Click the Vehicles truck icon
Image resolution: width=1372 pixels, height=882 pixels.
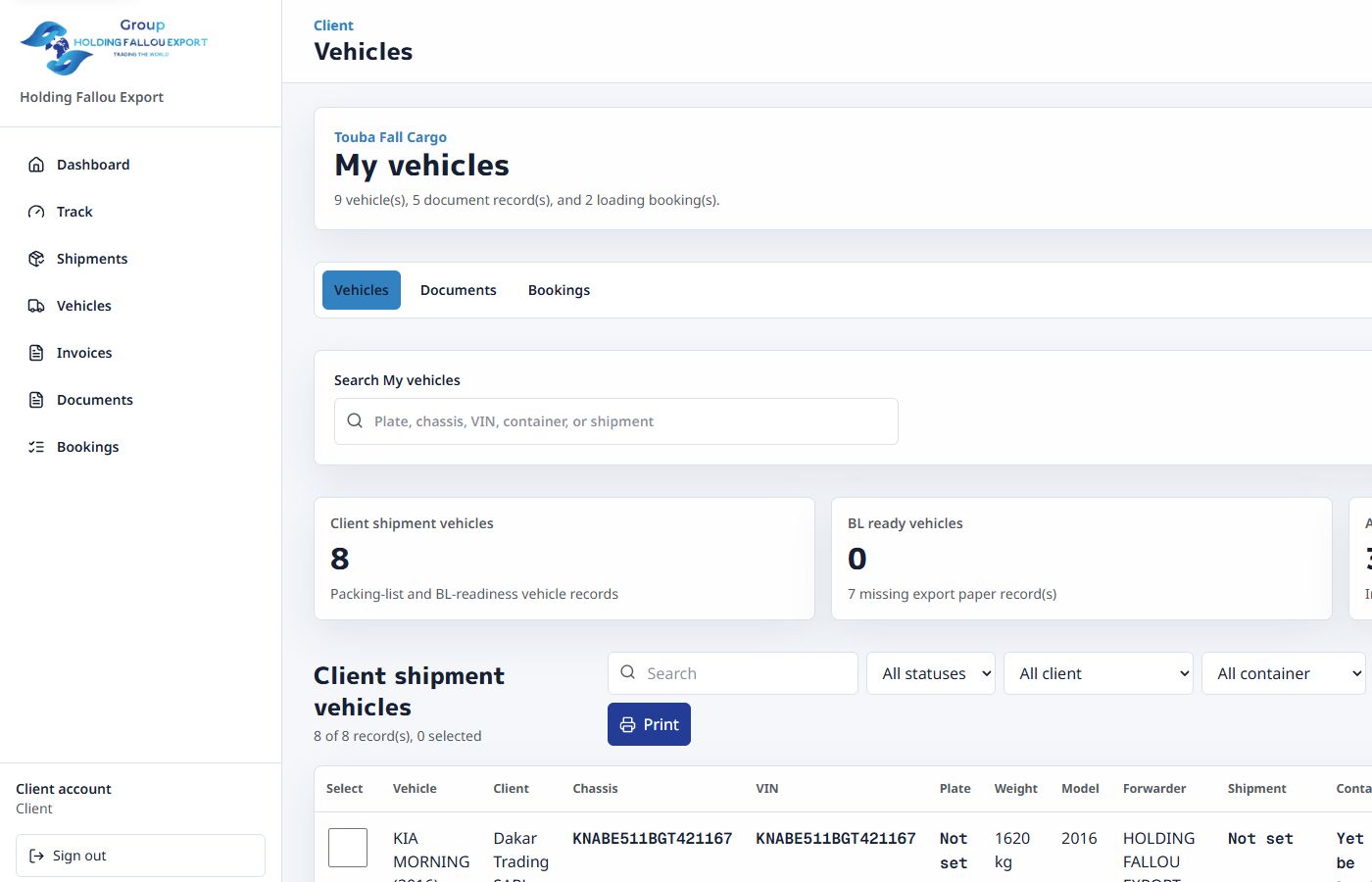coord(36,306)
